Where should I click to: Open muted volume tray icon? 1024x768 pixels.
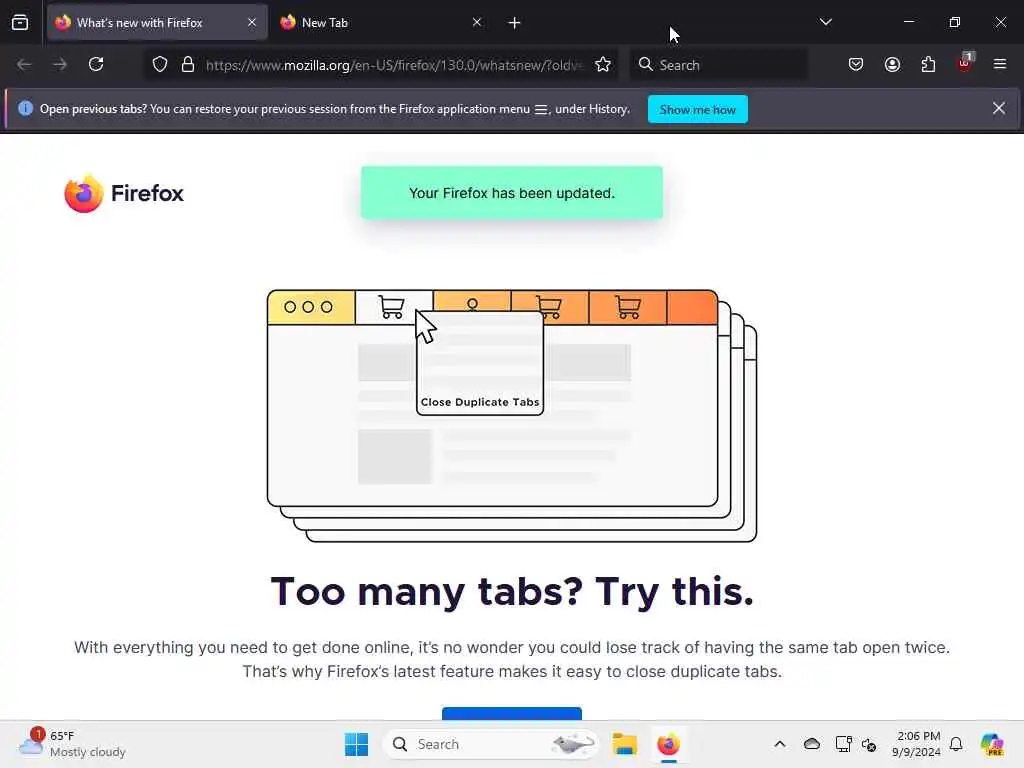point(869,744)
